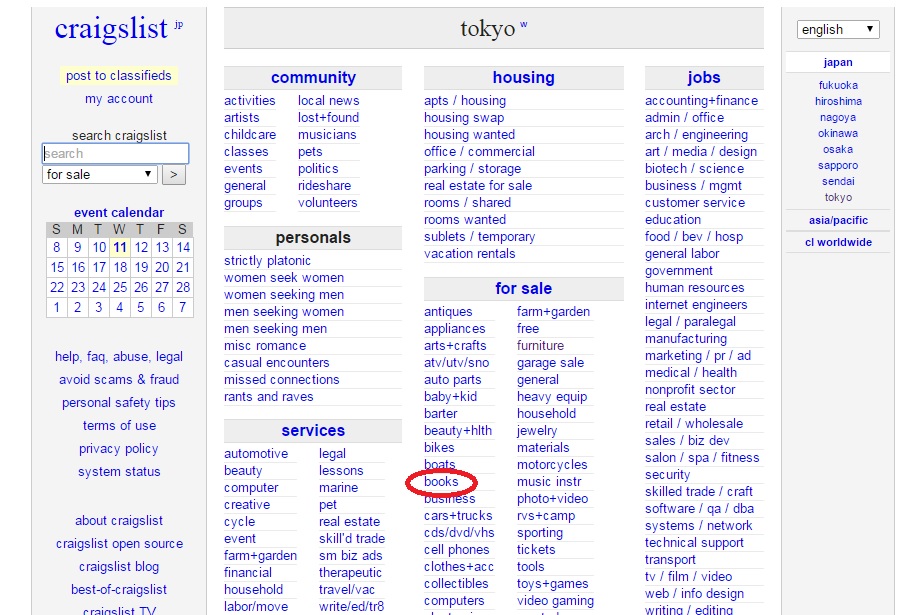918x615 pixels.
Task: Open 'personal safety tips' link
Action: [x=119, y=402]
